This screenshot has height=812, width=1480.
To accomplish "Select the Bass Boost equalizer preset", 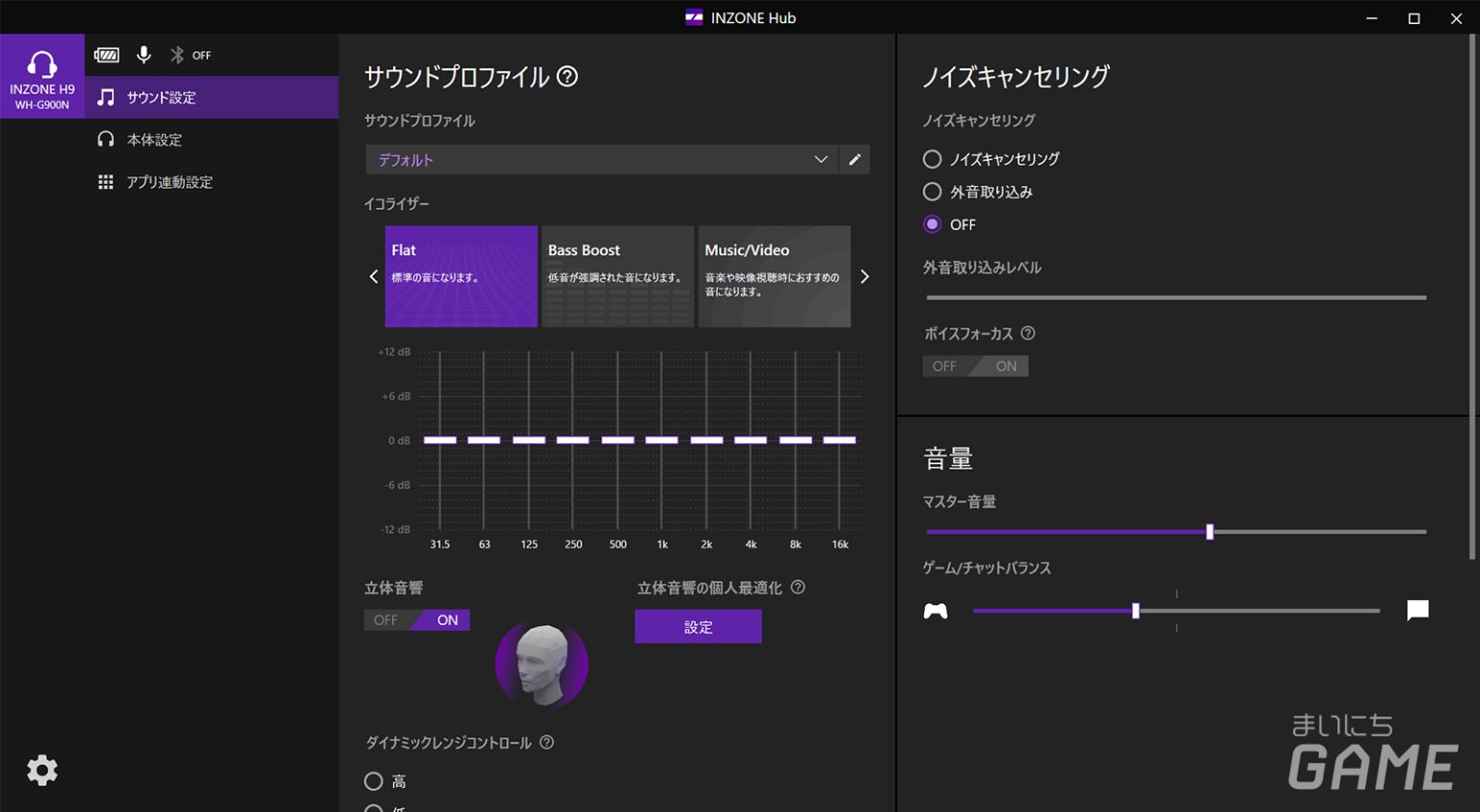I will point(617,276).
